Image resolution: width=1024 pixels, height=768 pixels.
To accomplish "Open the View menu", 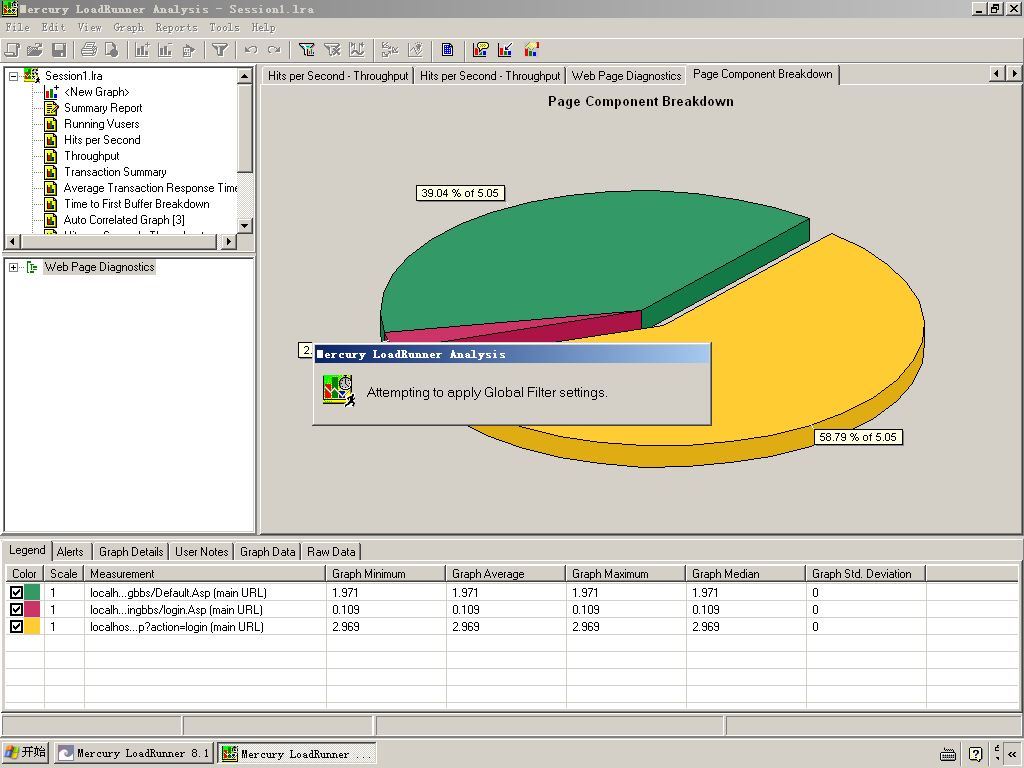I will tap(89, 27).
